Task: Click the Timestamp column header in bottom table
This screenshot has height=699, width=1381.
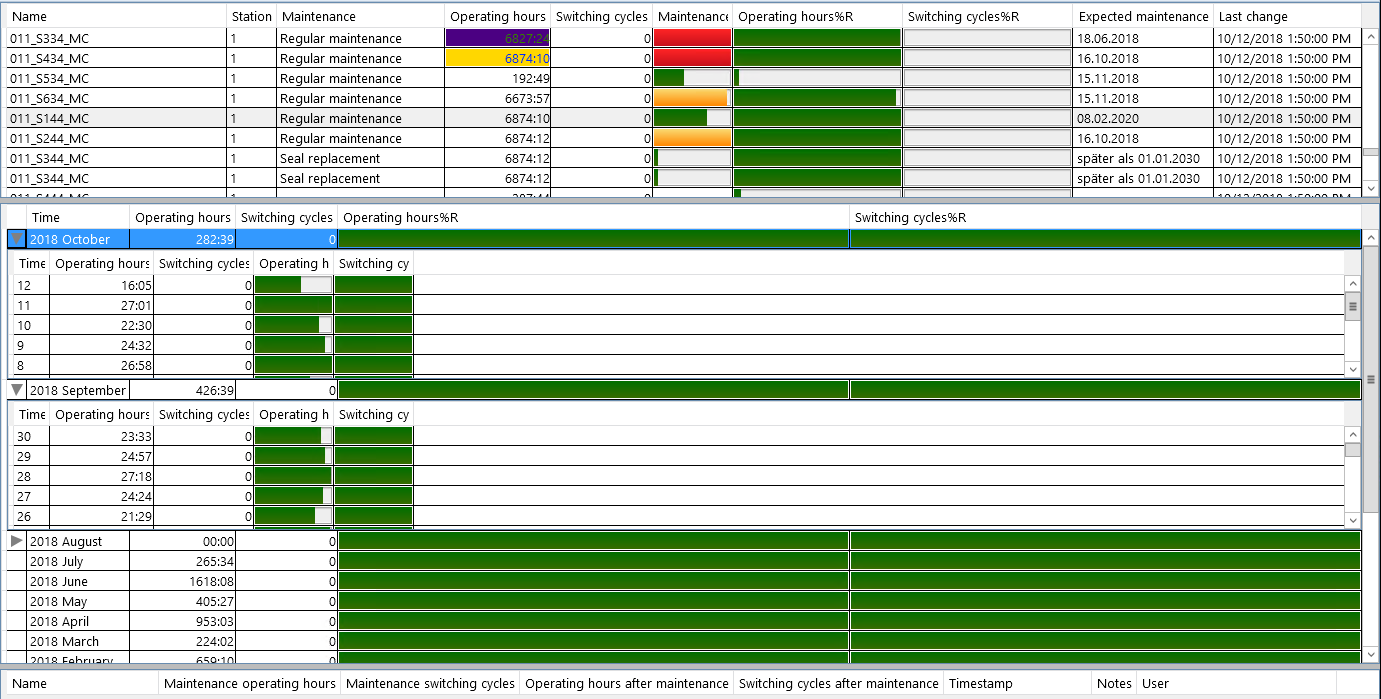Action: click(1018, 684)
